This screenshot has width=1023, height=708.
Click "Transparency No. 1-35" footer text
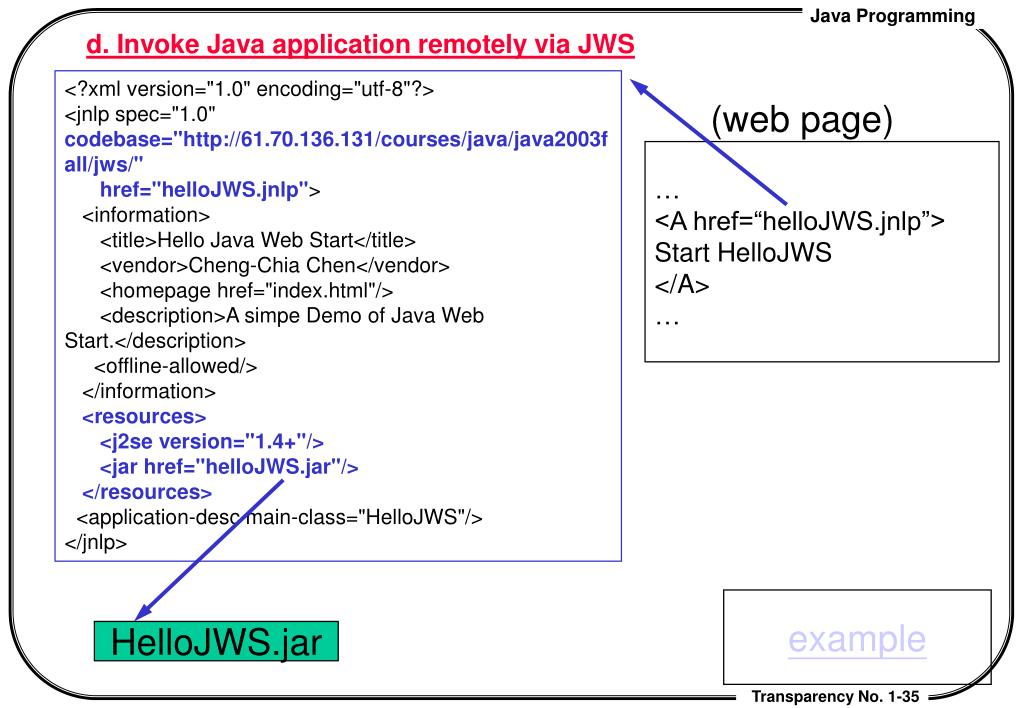pyautogui.click(x=835, y=697)
